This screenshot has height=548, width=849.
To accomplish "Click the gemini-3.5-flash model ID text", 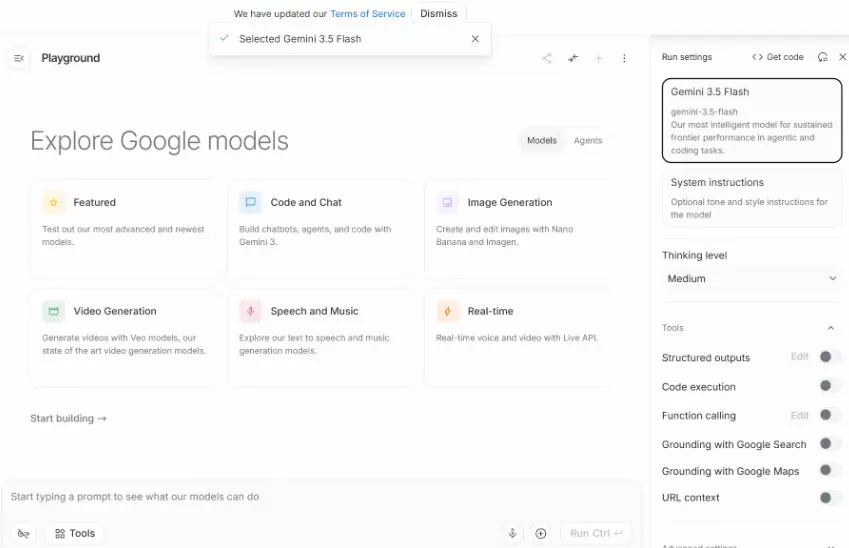I will coord(704,112).
